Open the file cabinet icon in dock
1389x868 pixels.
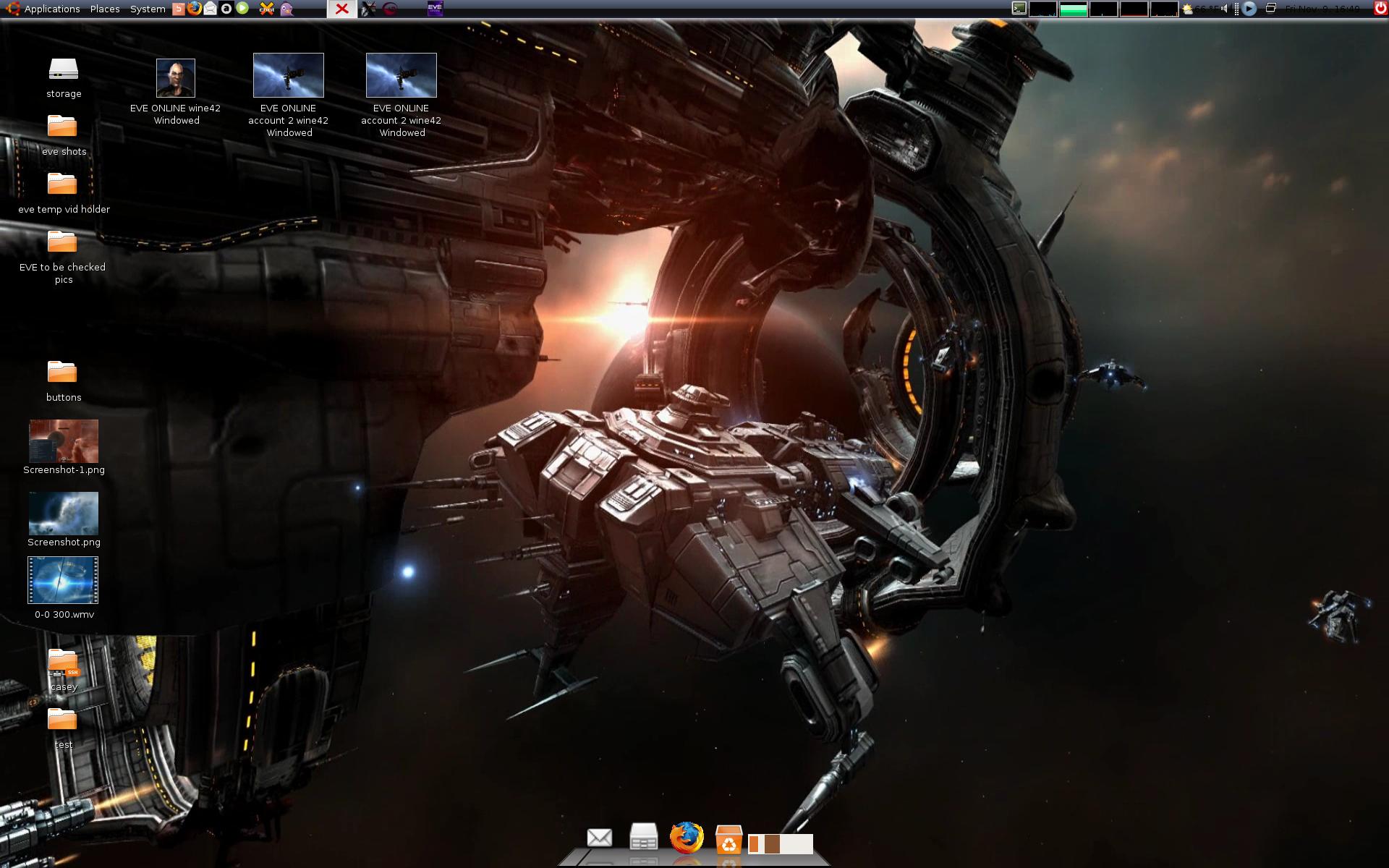click(x=643, y=837)
